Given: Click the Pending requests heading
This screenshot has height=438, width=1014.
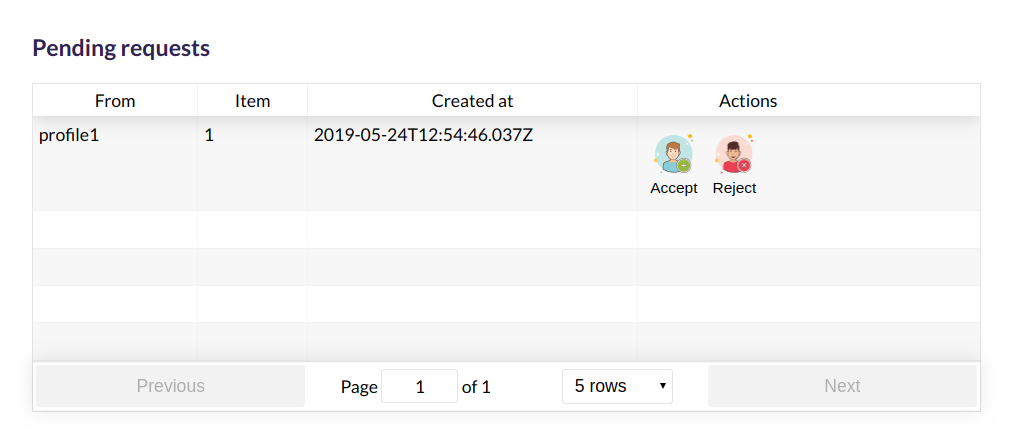Looking at the screenshot, I should 121,48.
